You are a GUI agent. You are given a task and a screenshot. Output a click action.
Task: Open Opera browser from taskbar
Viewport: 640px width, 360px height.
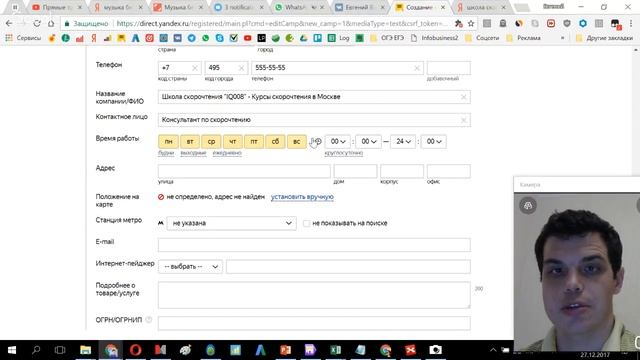pyautogui.click(x=136, y=350)
